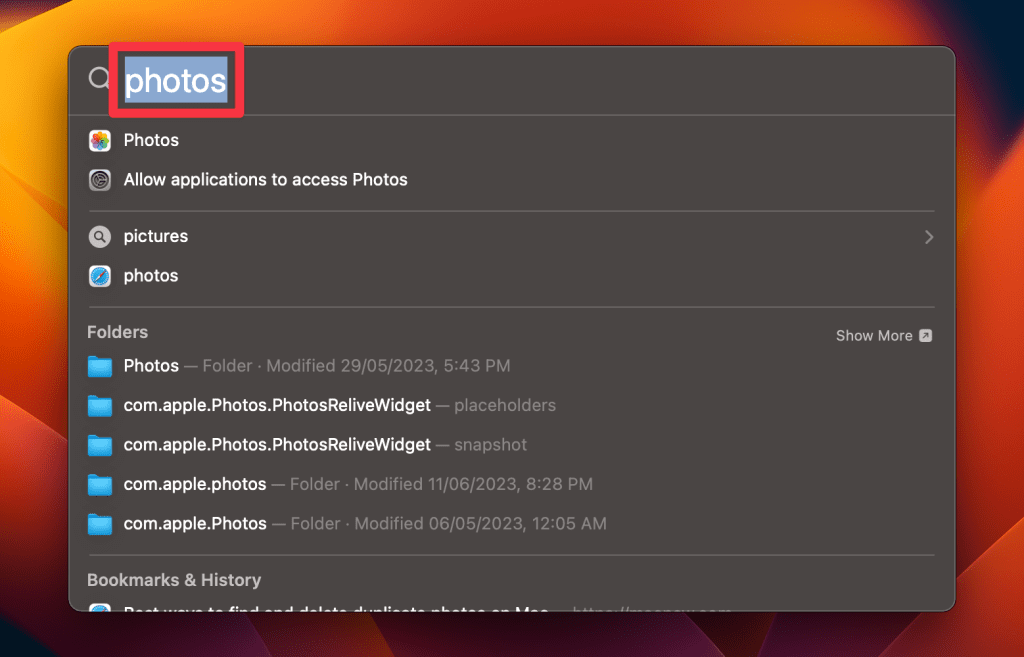Click the arrow icon next to Show More

click(925, 336)
